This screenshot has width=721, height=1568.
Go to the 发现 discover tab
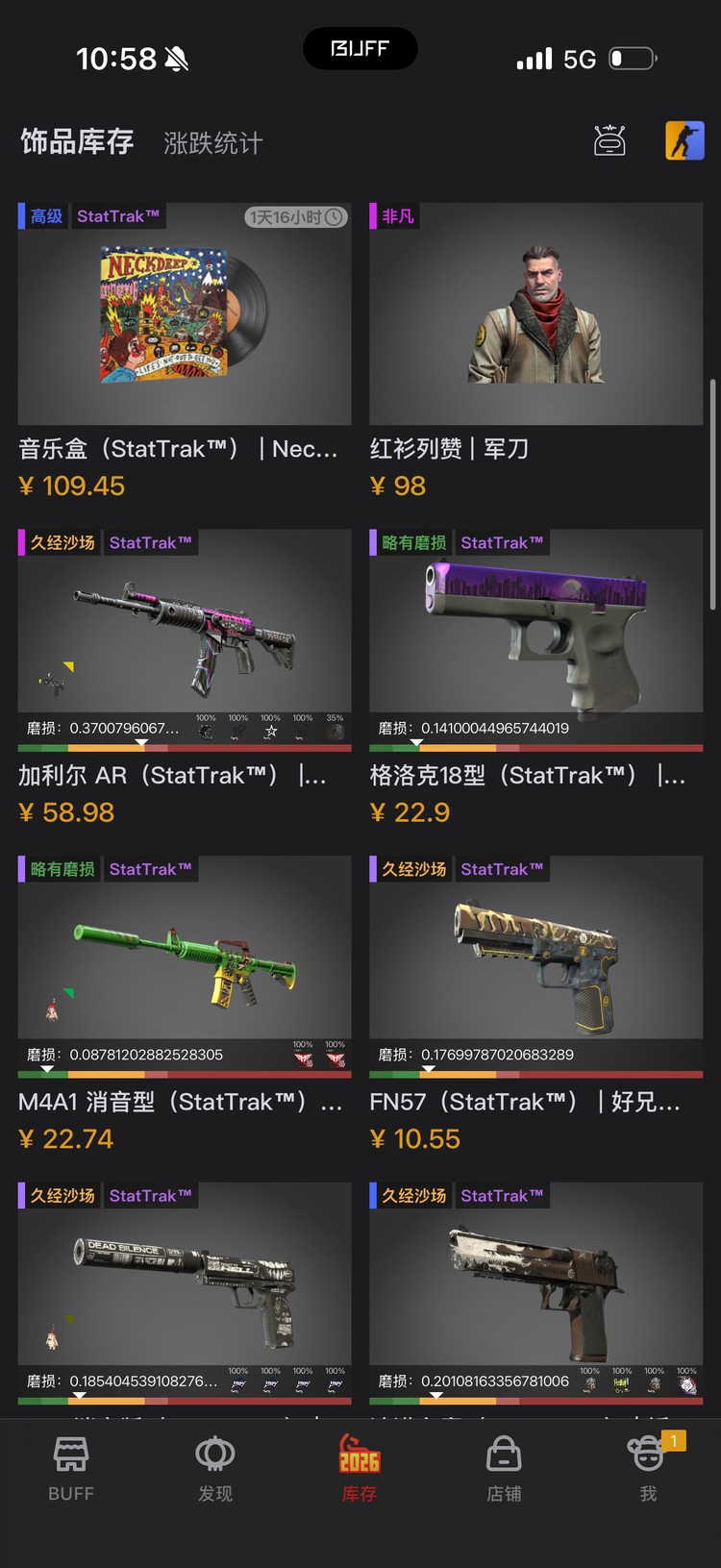(x=215, y=1469)
